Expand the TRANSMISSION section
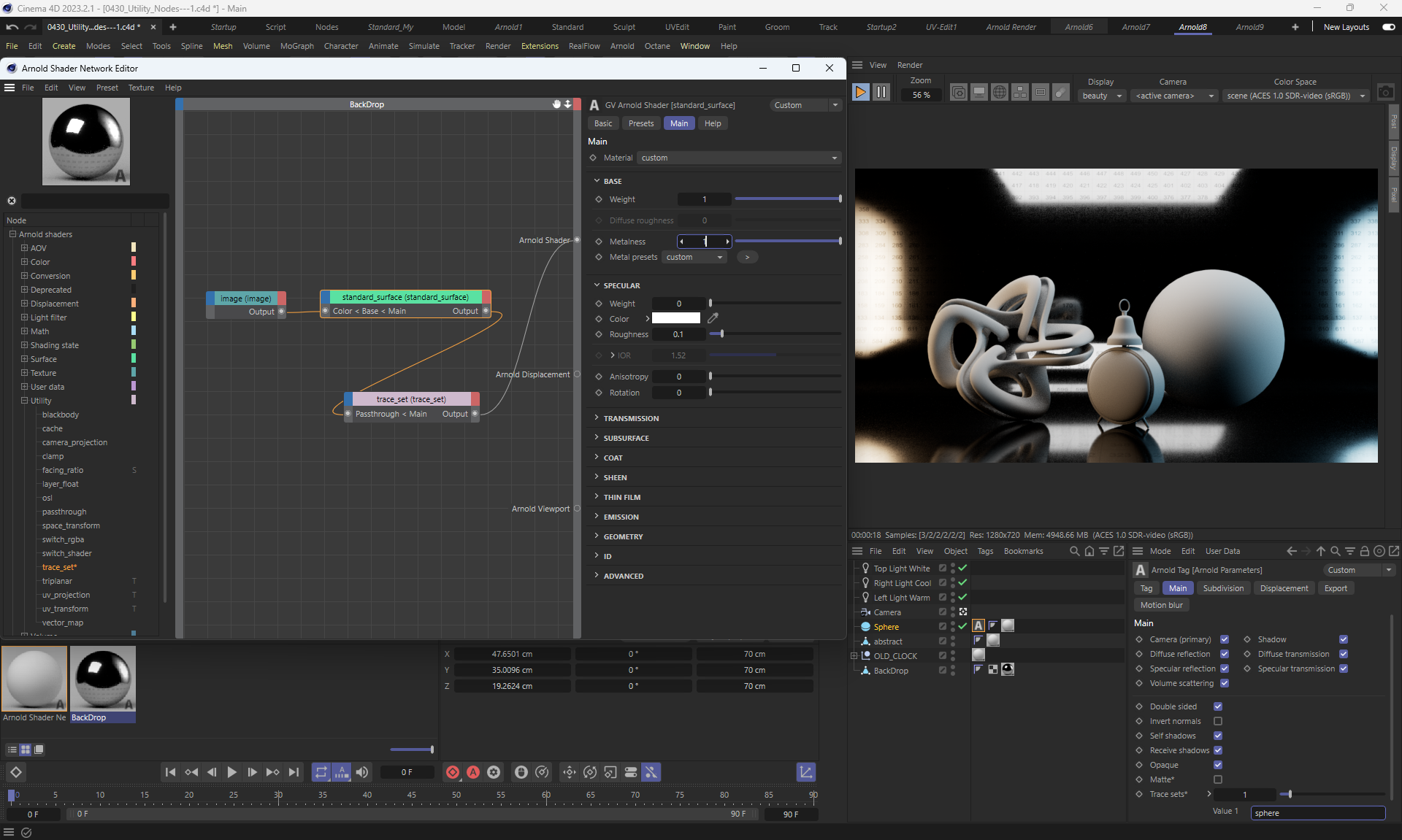 [631, 418]
